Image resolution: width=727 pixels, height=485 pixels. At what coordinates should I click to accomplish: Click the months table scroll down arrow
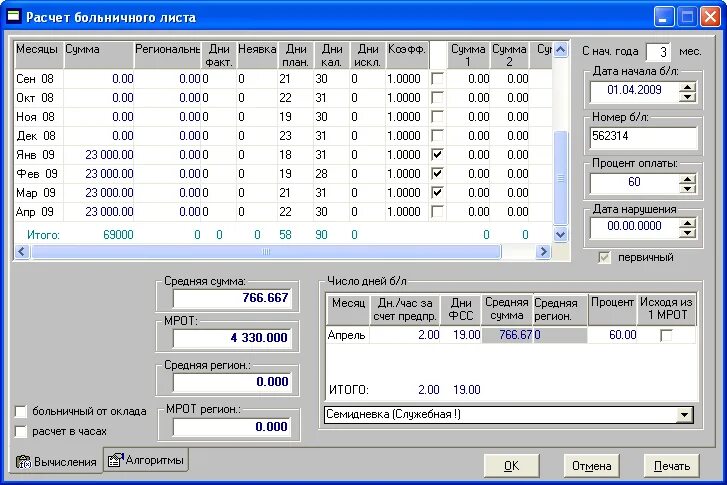[x=561, y=235]
